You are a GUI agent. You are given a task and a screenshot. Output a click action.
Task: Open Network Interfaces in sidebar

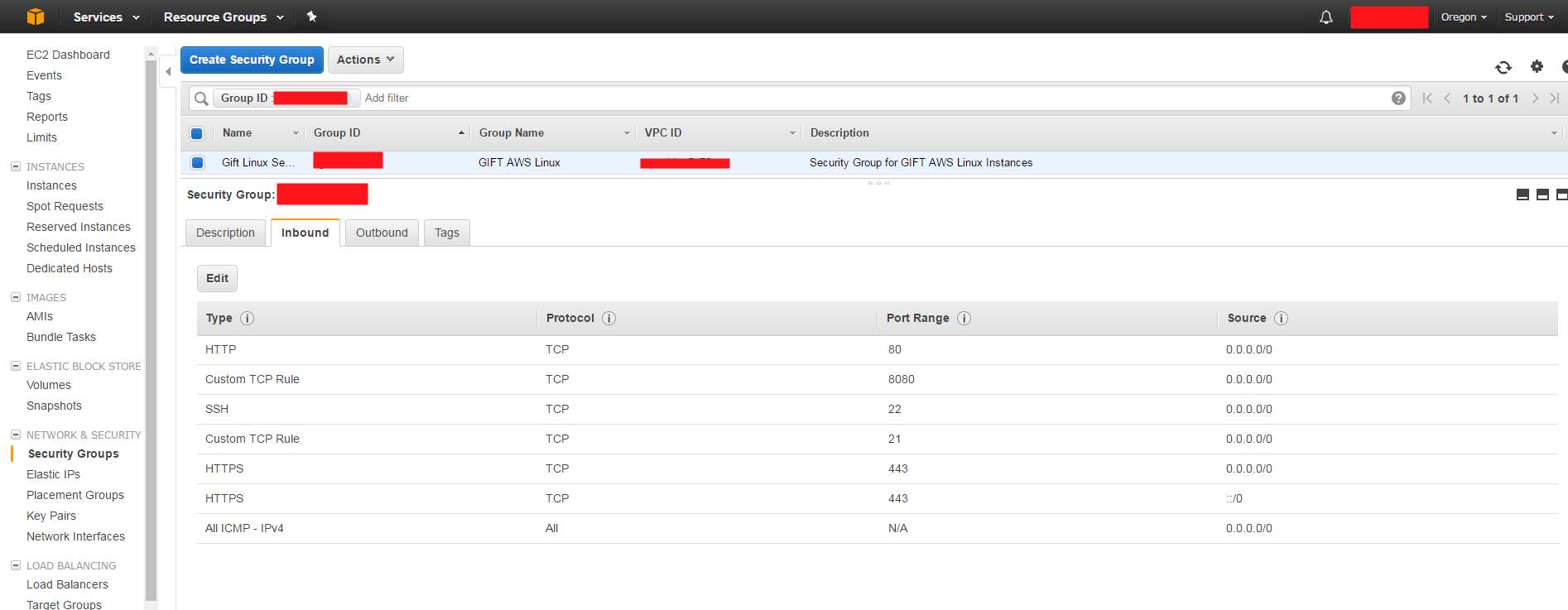click(x=75, y=536)
